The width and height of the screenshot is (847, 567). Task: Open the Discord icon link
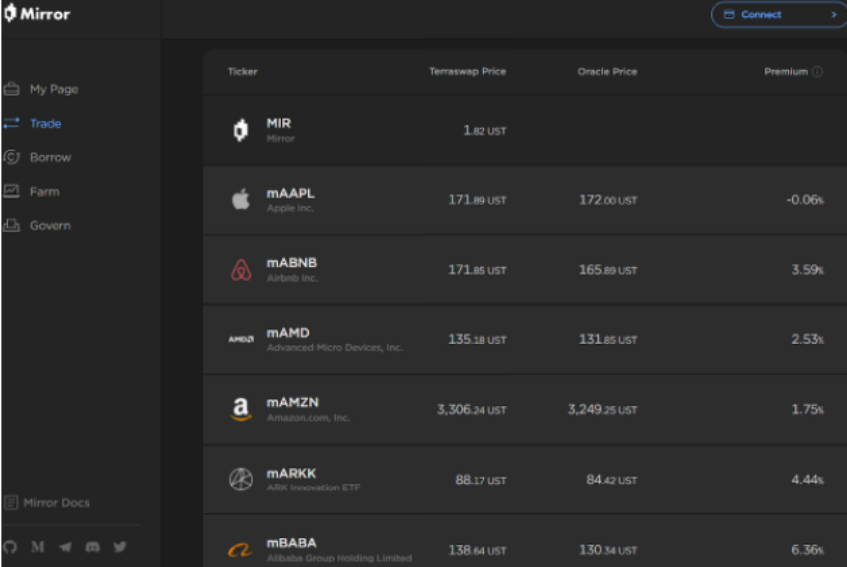(92, 547)
